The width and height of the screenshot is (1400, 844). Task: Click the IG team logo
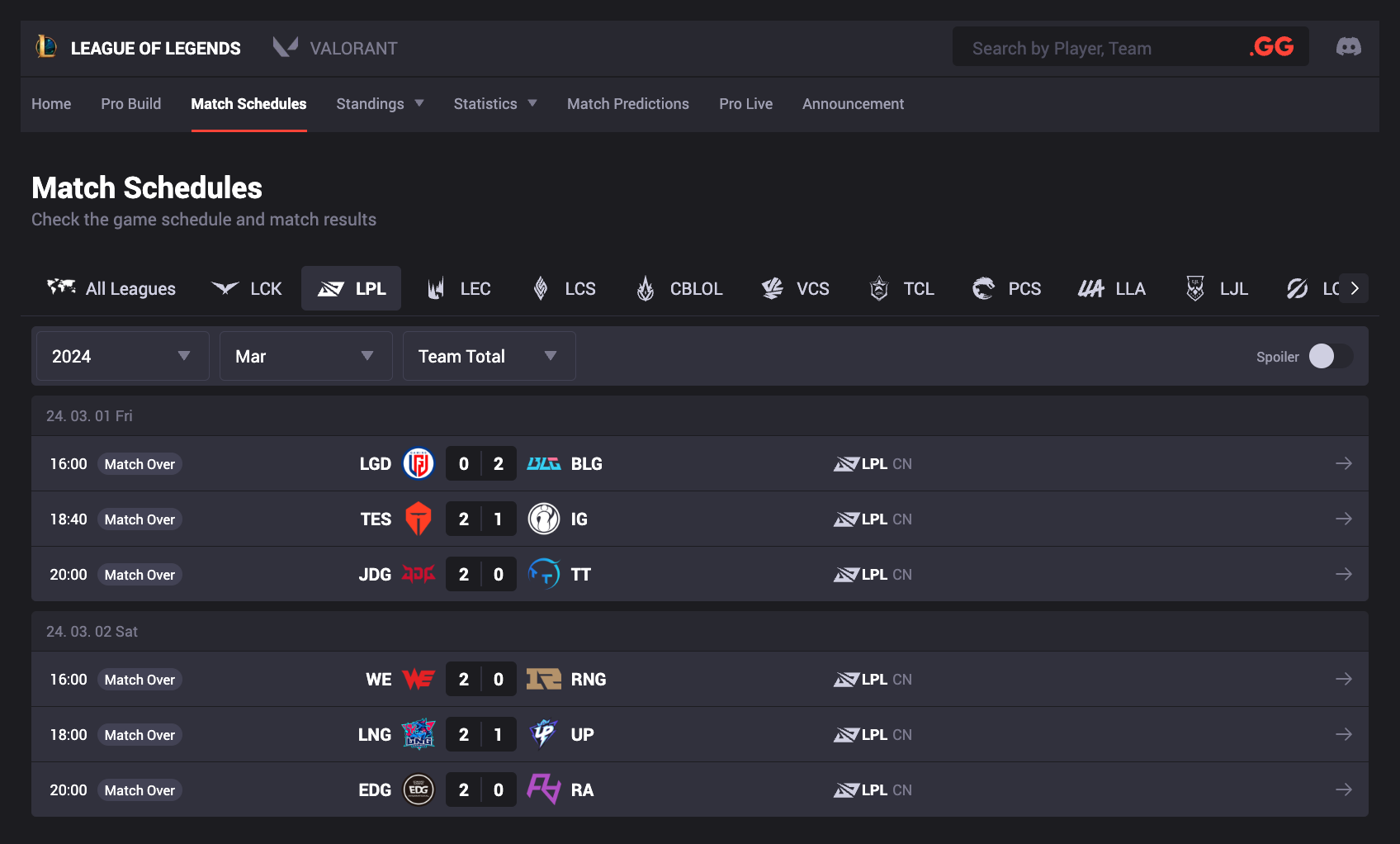click(544, 519)
